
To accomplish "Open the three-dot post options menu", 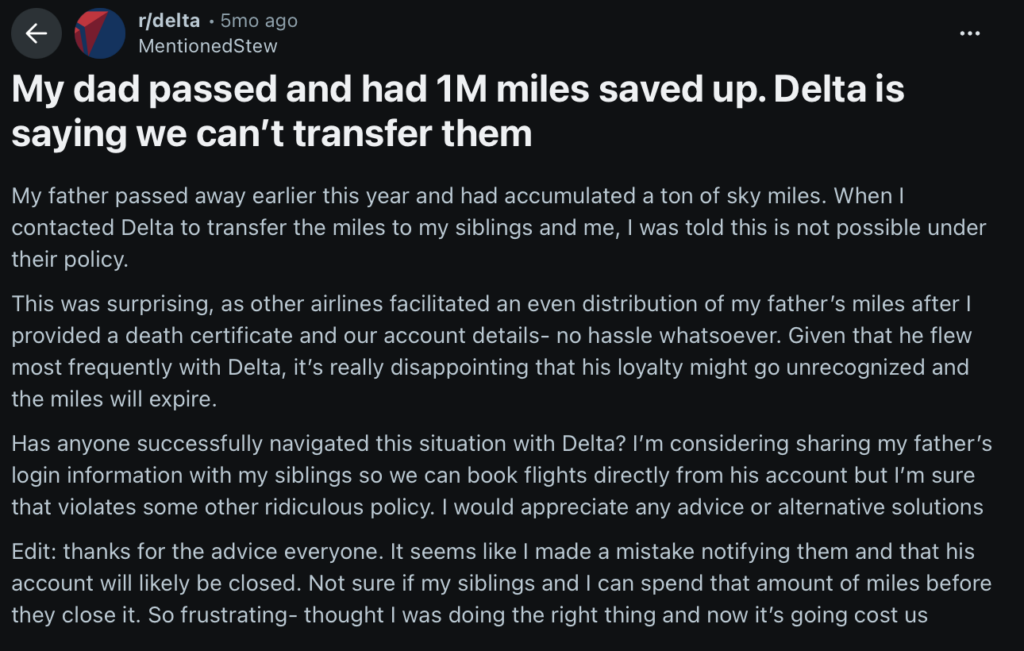I will point(969,33).
